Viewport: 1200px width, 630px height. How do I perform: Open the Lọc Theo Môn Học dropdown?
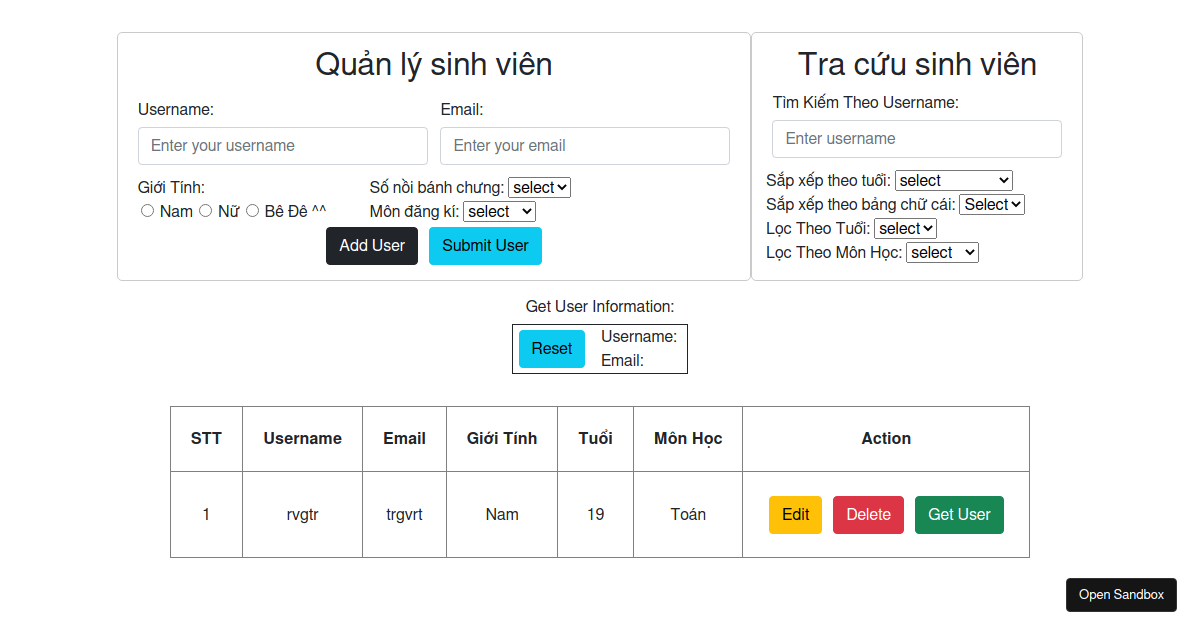pos(942,253)
